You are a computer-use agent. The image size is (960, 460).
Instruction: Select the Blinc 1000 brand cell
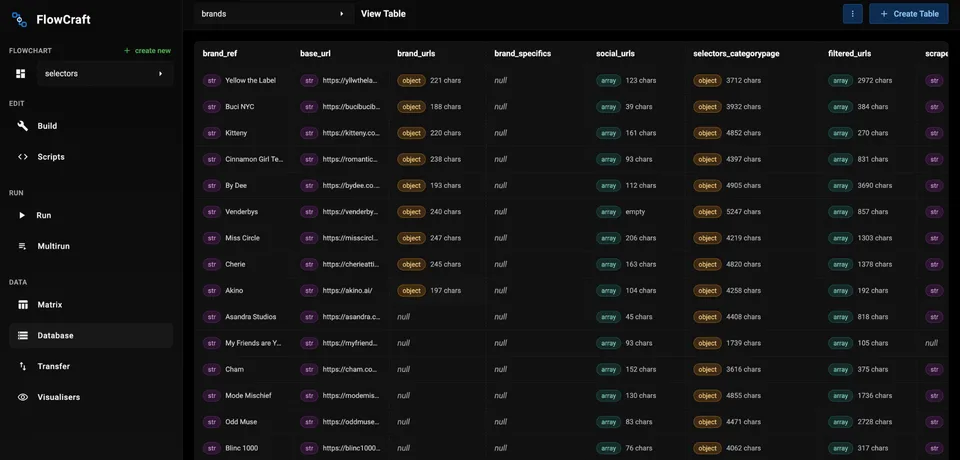(242, 448)
